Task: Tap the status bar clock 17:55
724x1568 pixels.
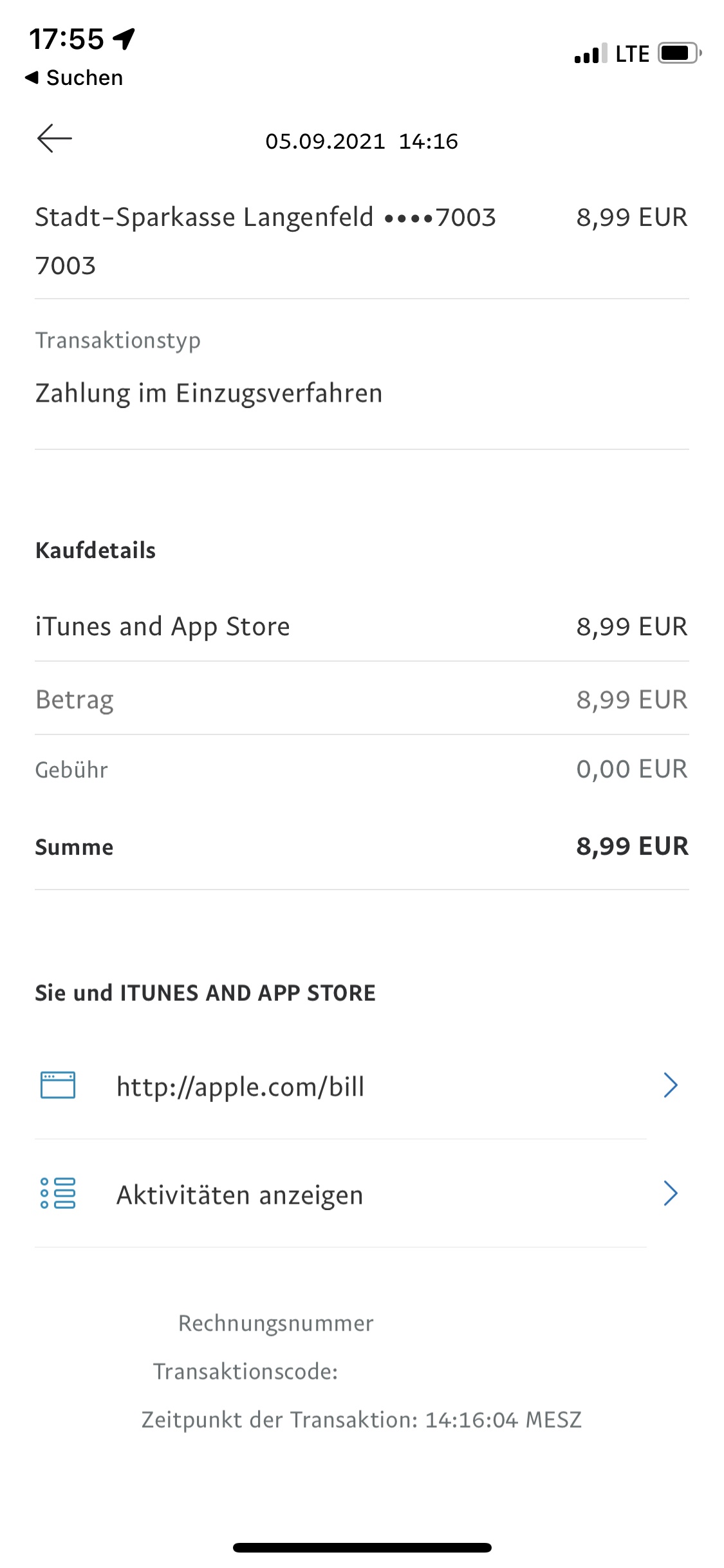Action: coord(66,39)
